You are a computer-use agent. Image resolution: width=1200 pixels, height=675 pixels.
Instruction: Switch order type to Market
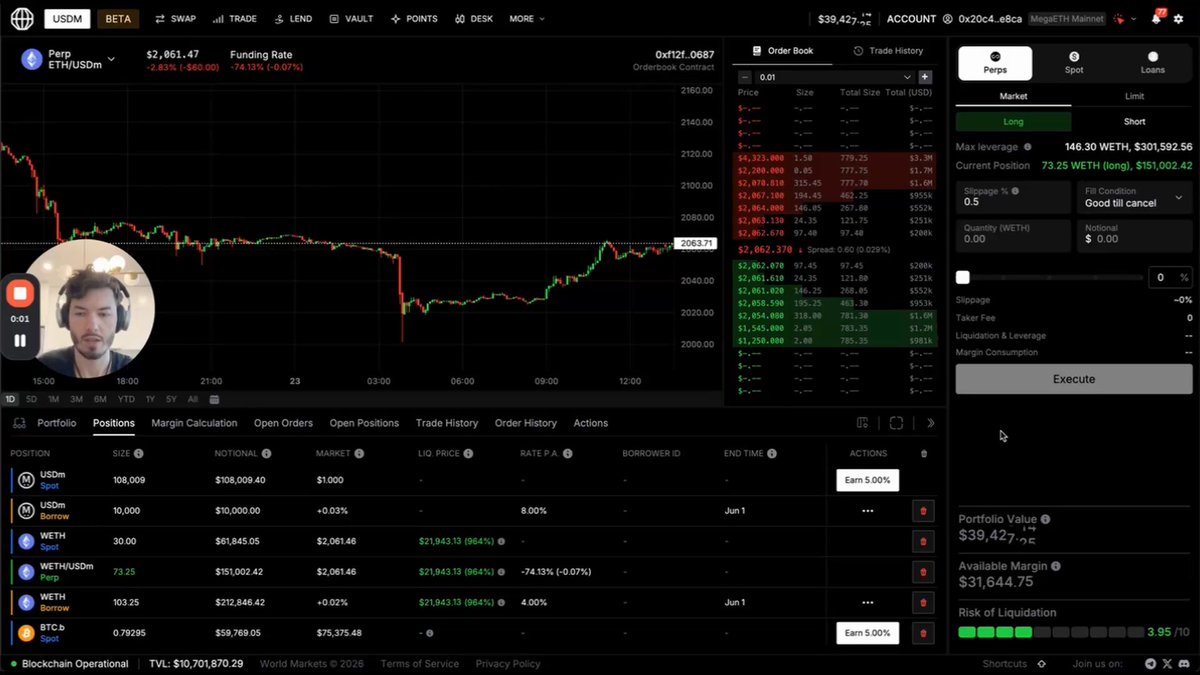(x=1013, y=96)
